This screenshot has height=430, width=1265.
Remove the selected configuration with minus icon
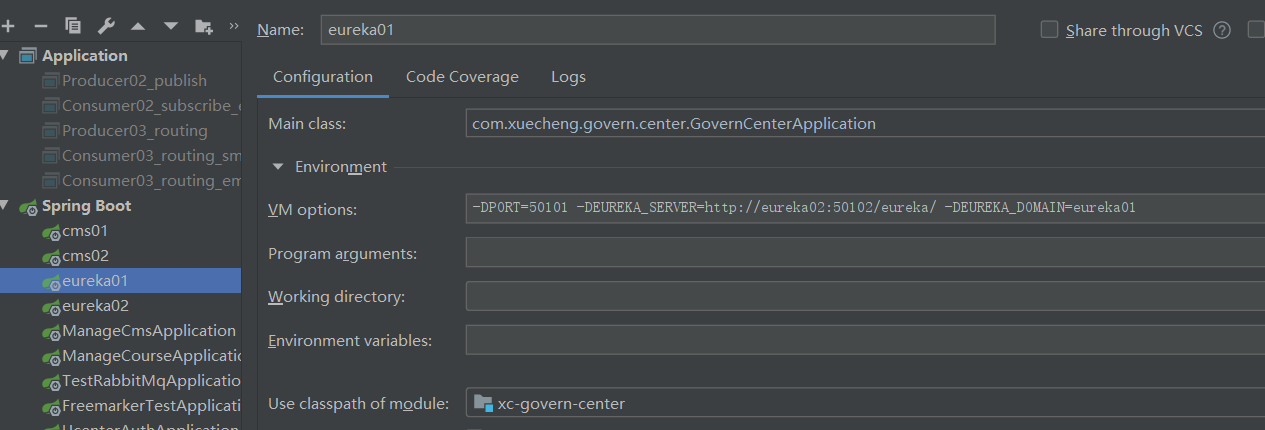(x=40, y=26)
